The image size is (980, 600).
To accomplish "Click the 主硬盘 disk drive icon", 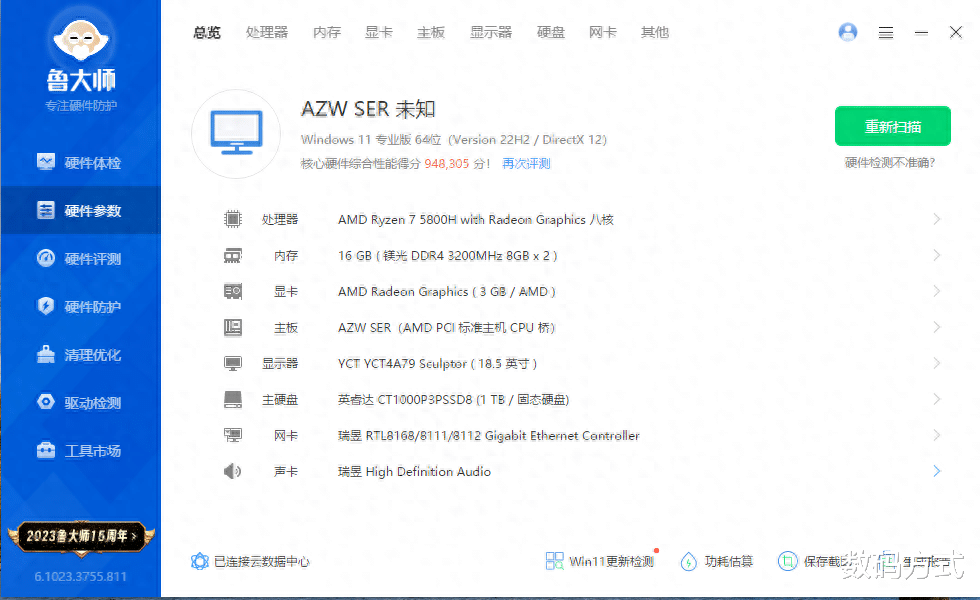I will pyautogui.click(x=232, y=399).
